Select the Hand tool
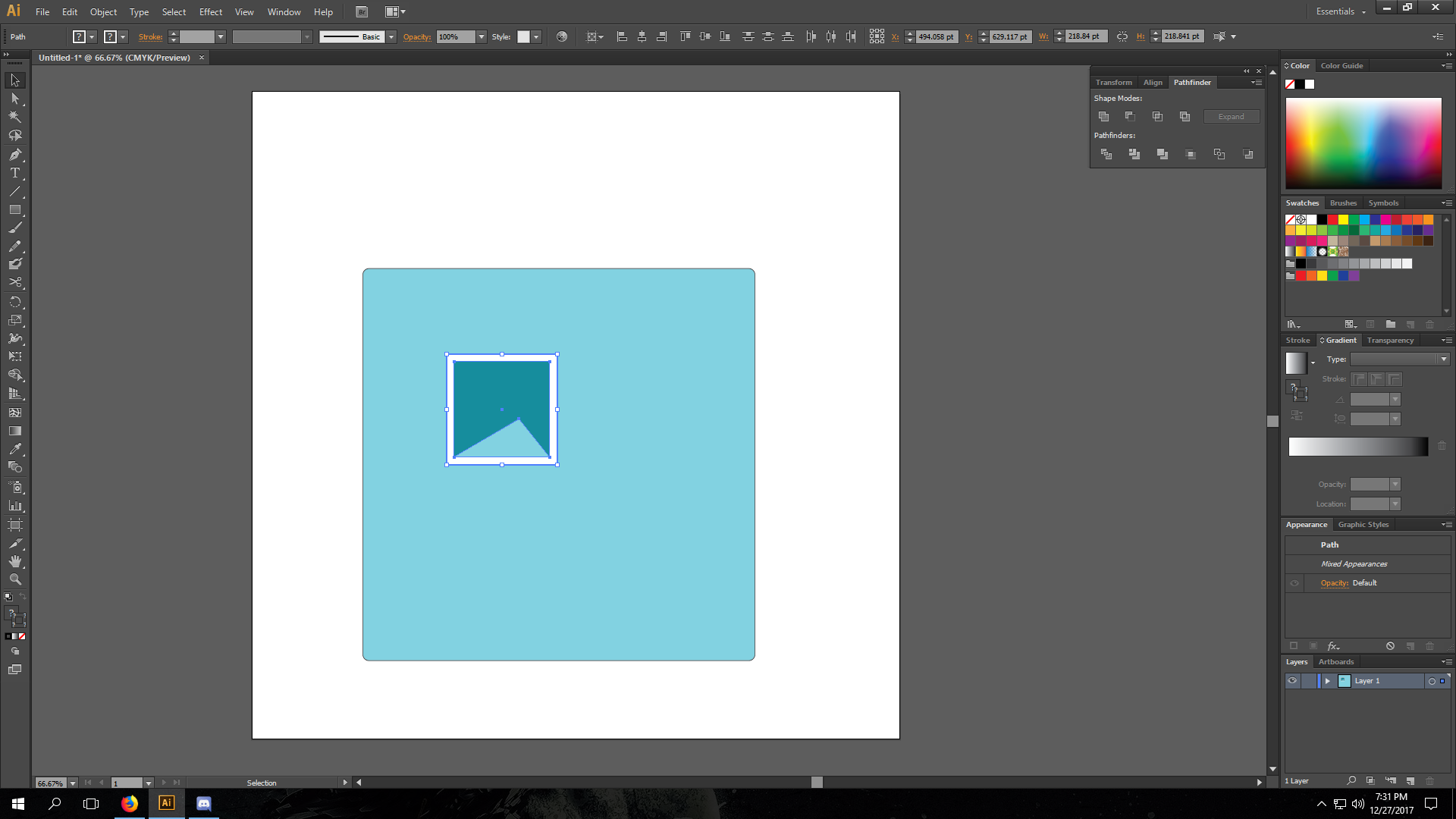The image size is (1456, 819). pos(14,561)
